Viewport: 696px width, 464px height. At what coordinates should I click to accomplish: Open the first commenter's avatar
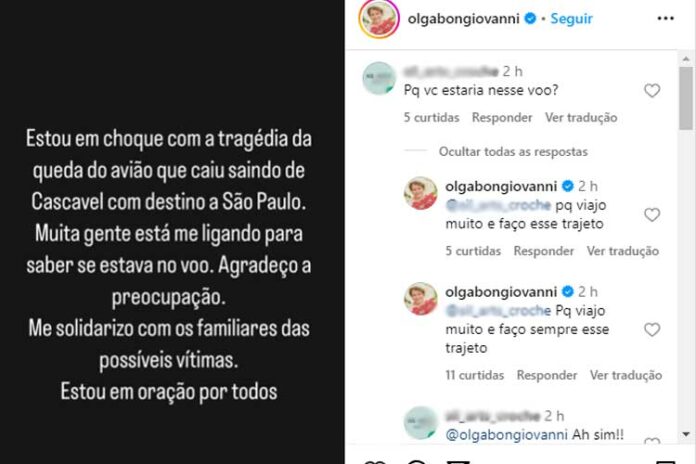pos(379,78)
